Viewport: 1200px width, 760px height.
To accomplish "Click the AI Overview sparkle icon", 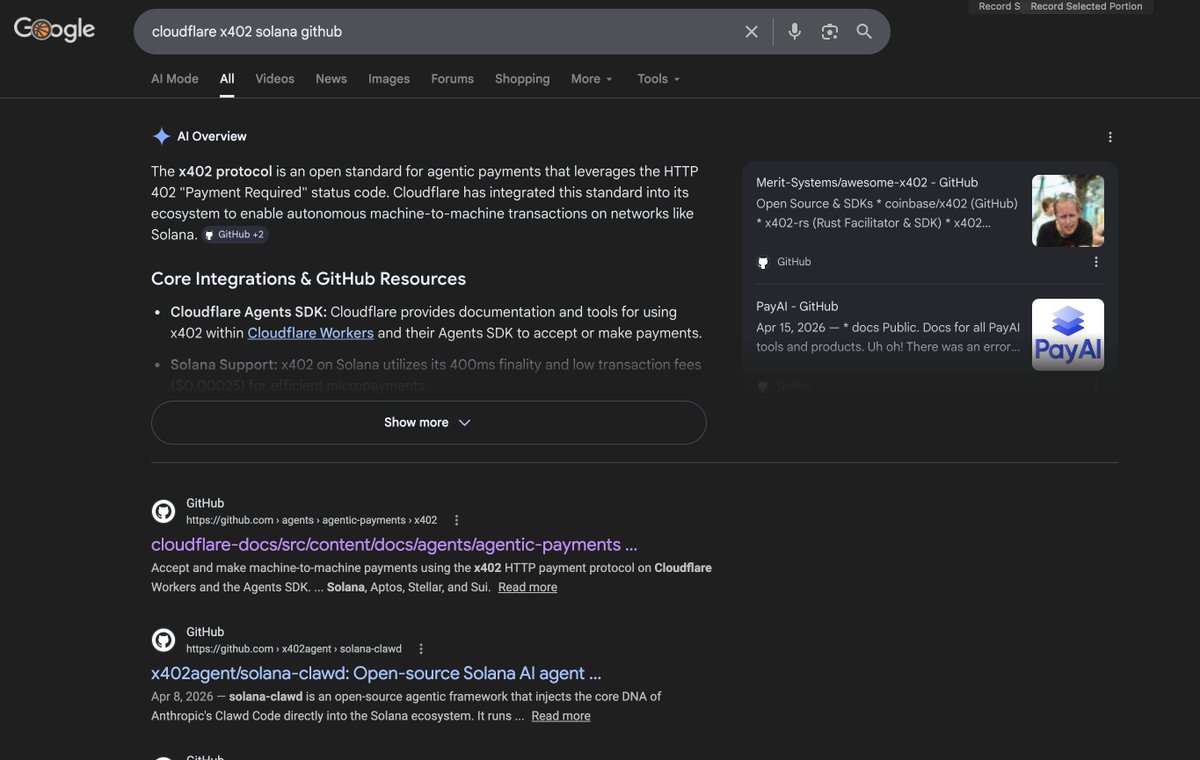I will [x=161, y=136].
